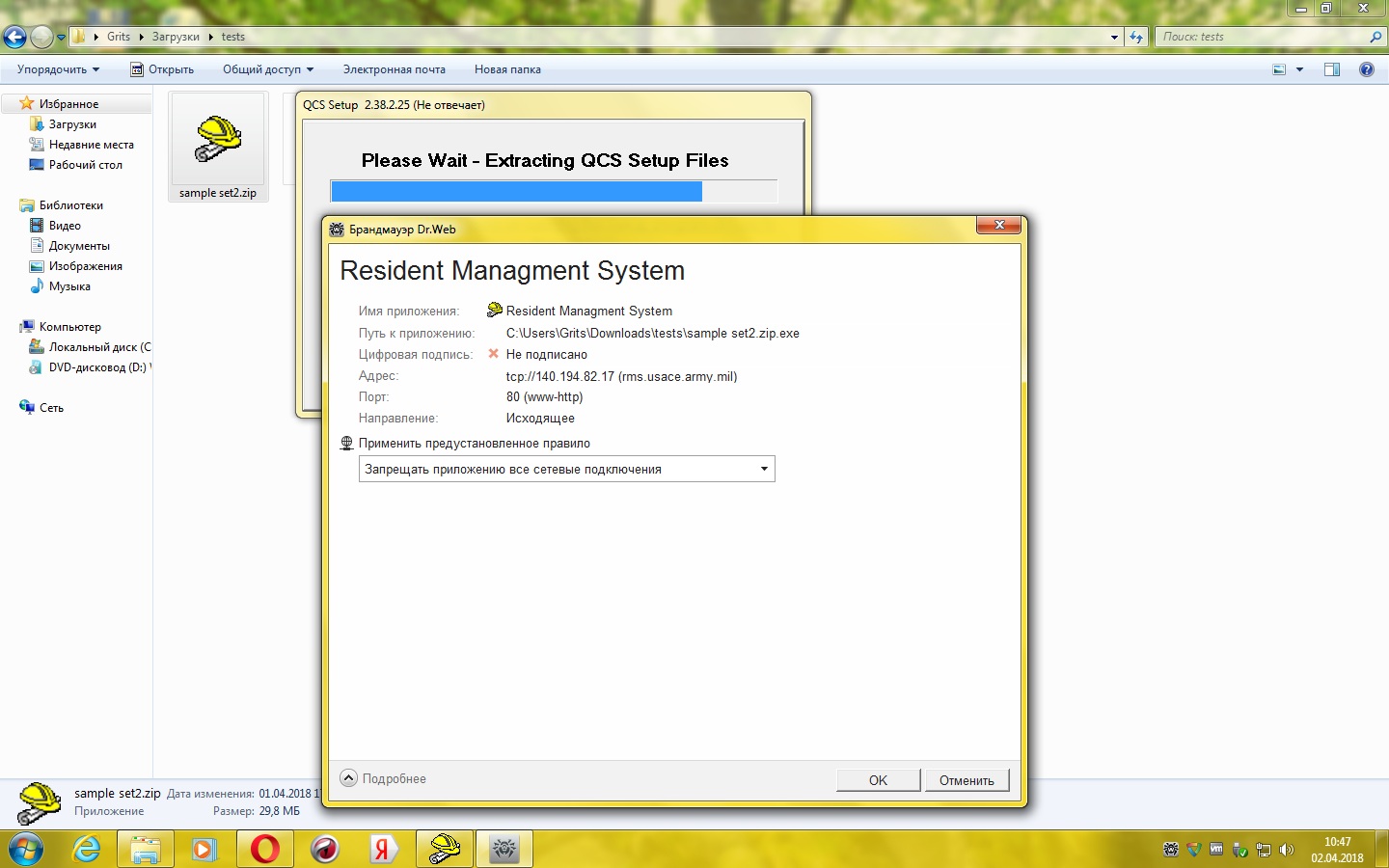Click the 'Не подписано' signature status
The height and width of the screenshot is (868, 1389).
(x=547, y=355)
